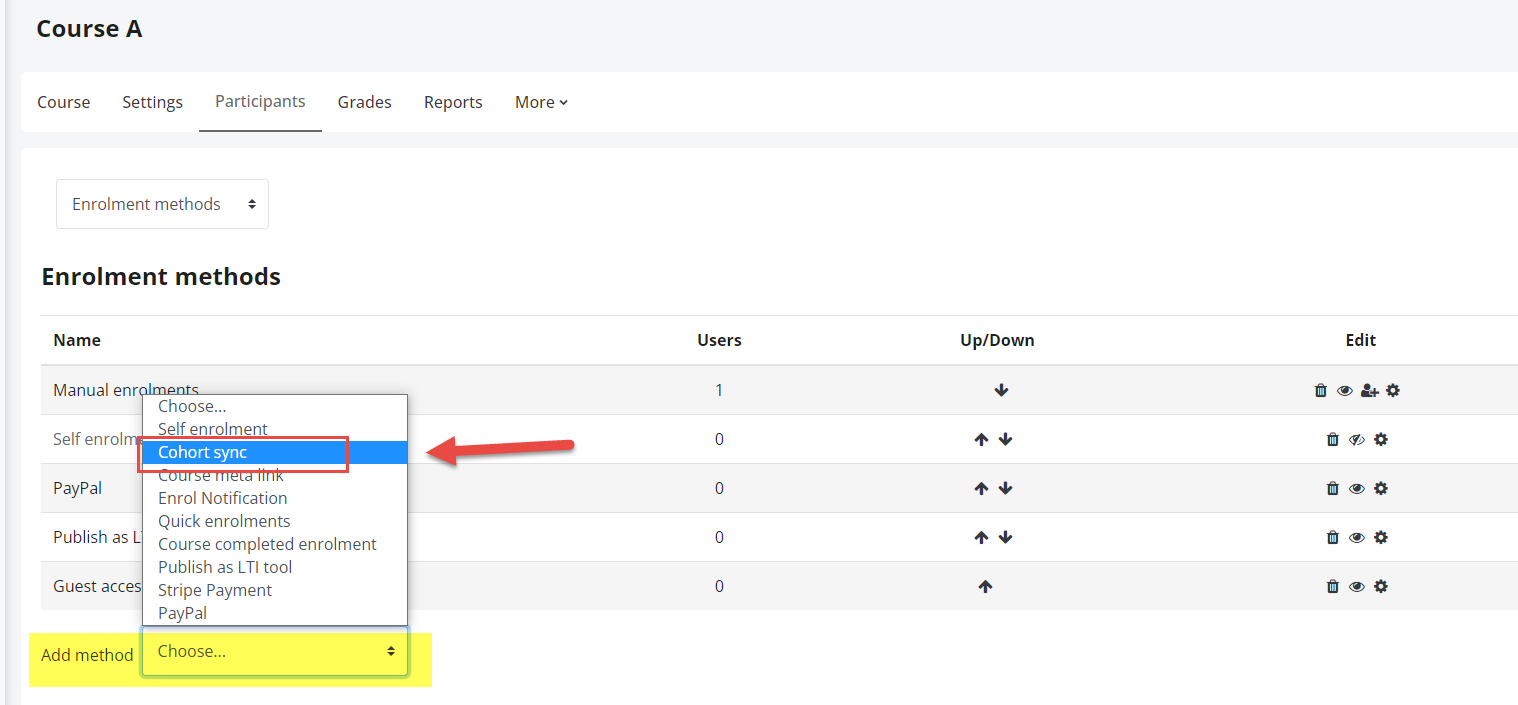The image size is (1518, 705).
Task: Delete the Self enrolment method
Action: (x=1332, y=439)
